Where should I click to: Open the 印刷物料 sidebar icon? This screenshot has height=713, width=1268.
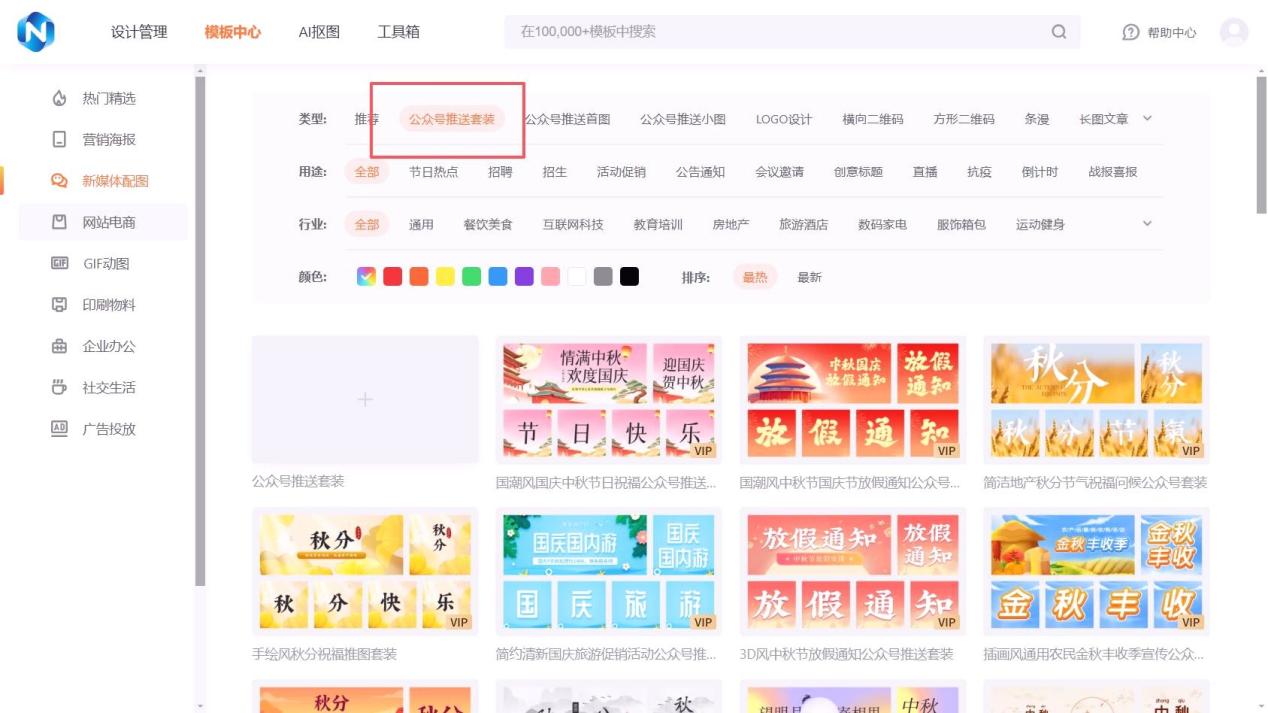coord(59,305)
